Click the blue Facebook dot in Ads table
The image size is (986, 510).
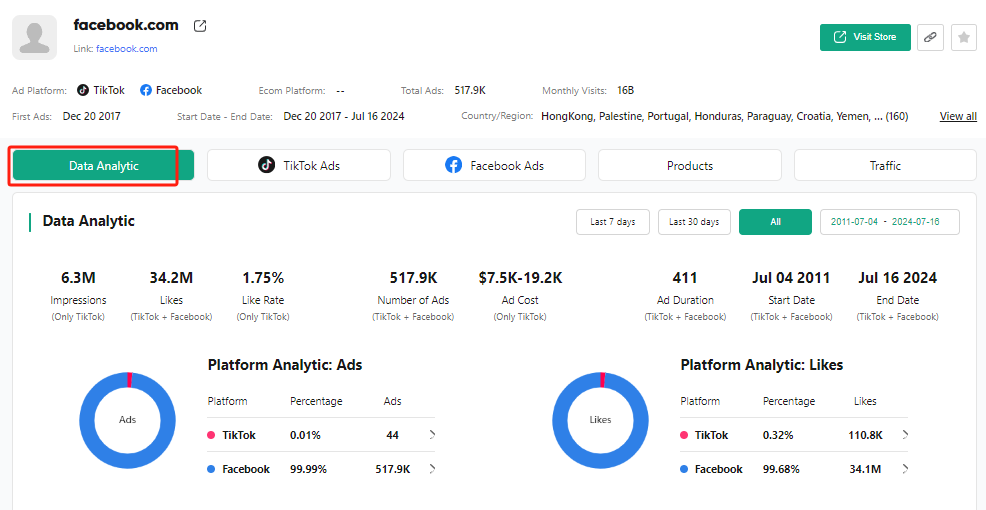click(x=211, y=469)
